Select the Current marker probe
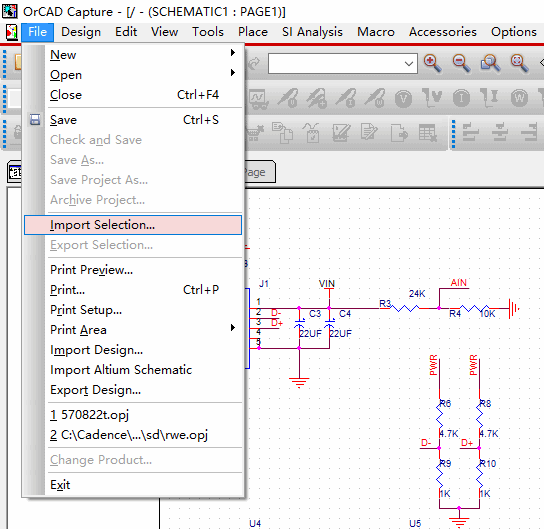The height and width of the screenshot is (529, 544). pos(346,98)
